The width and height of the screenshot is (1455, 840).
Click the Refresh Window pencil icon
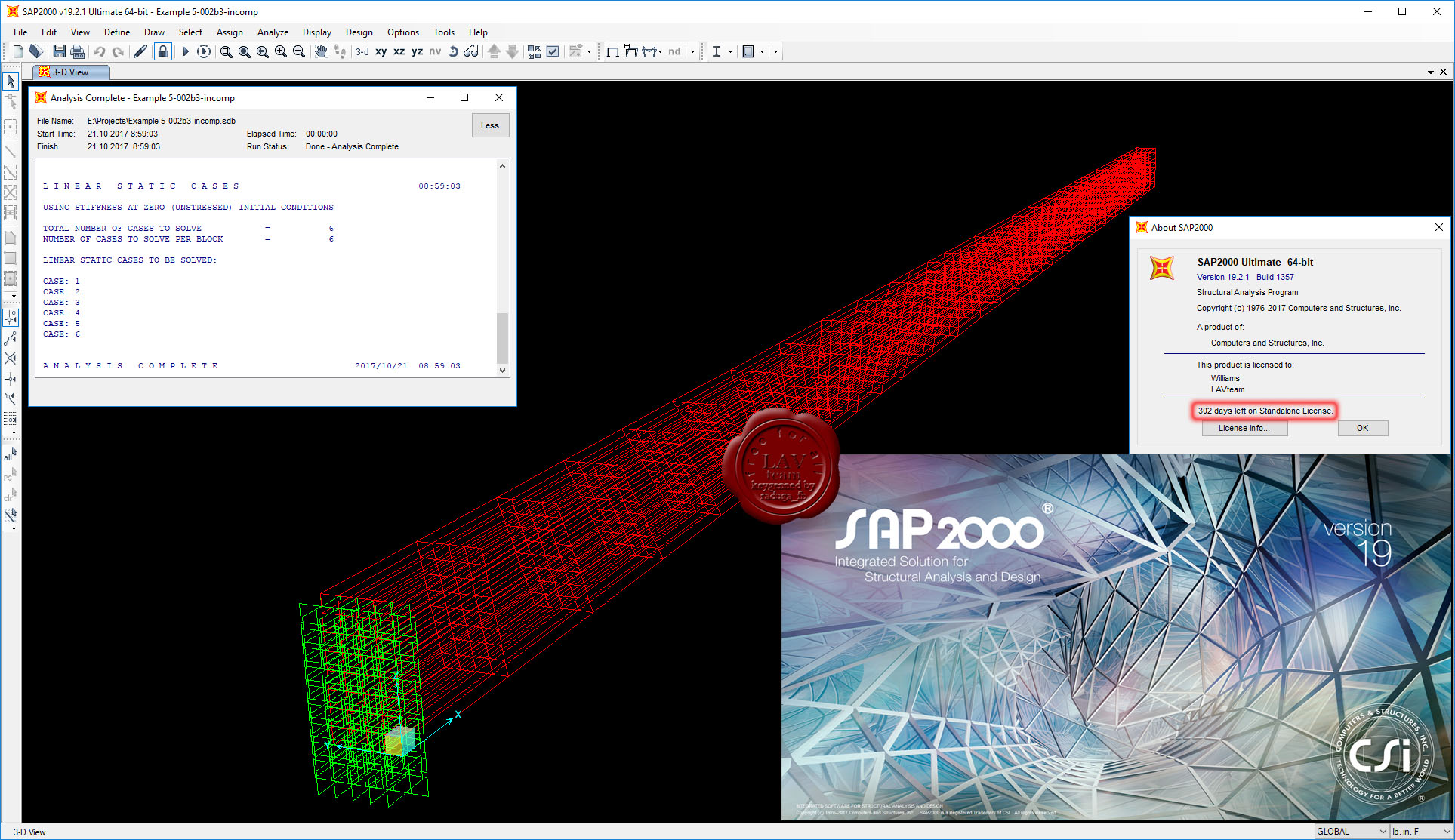click(140, 51)
